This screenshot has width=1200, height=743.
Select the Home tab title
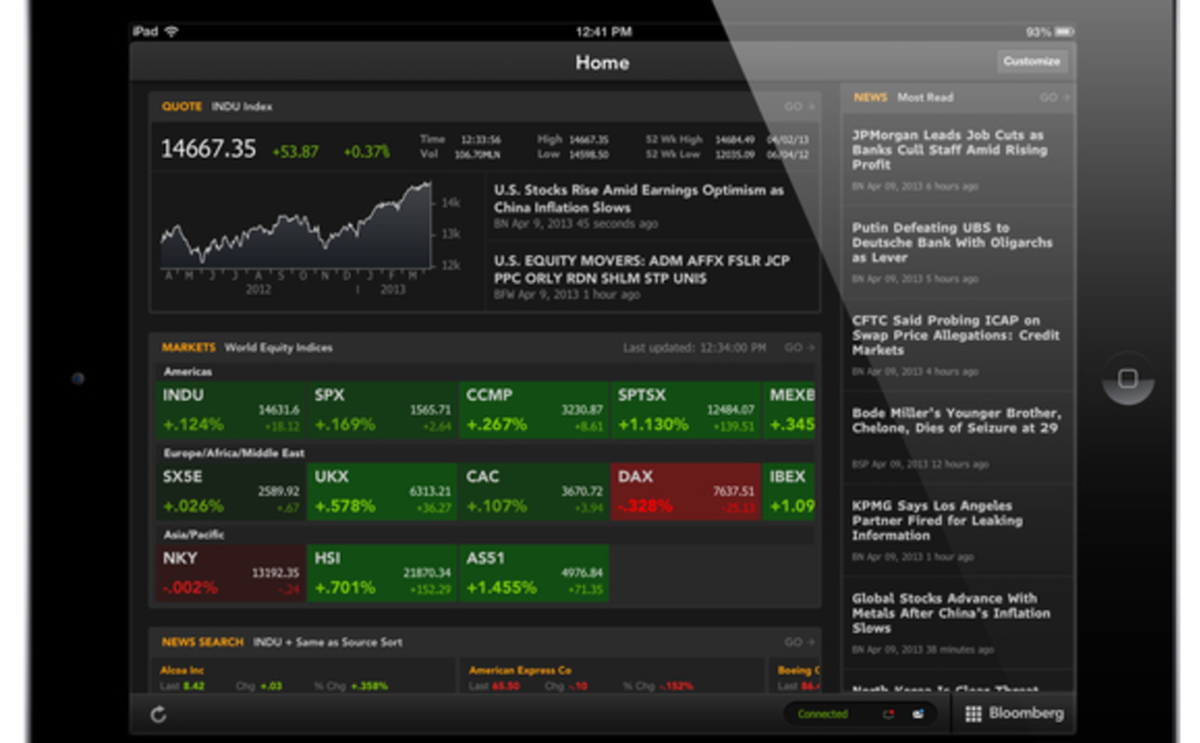click(601, 62)
